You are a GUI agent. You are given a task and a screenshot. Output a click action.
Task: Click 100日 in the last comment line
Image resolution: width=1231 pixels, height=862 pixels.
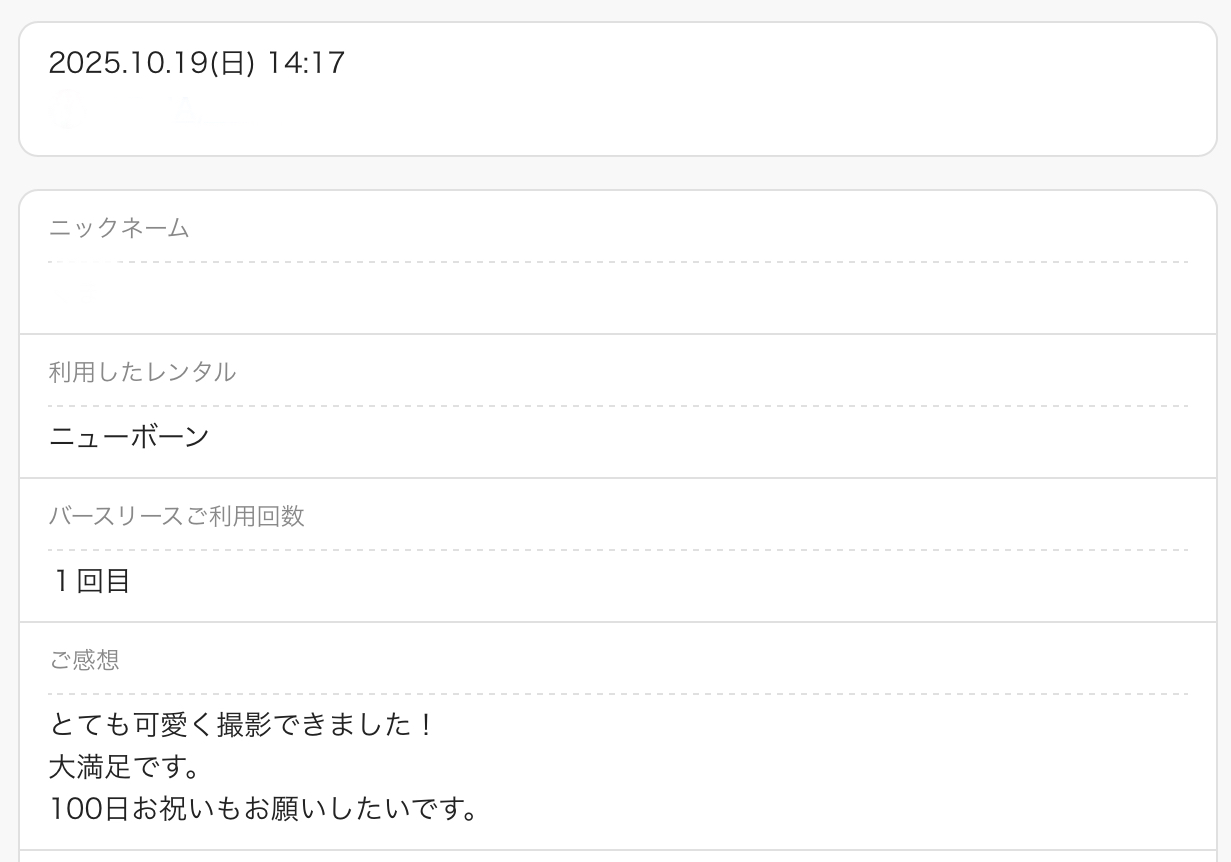pos(89,809)
